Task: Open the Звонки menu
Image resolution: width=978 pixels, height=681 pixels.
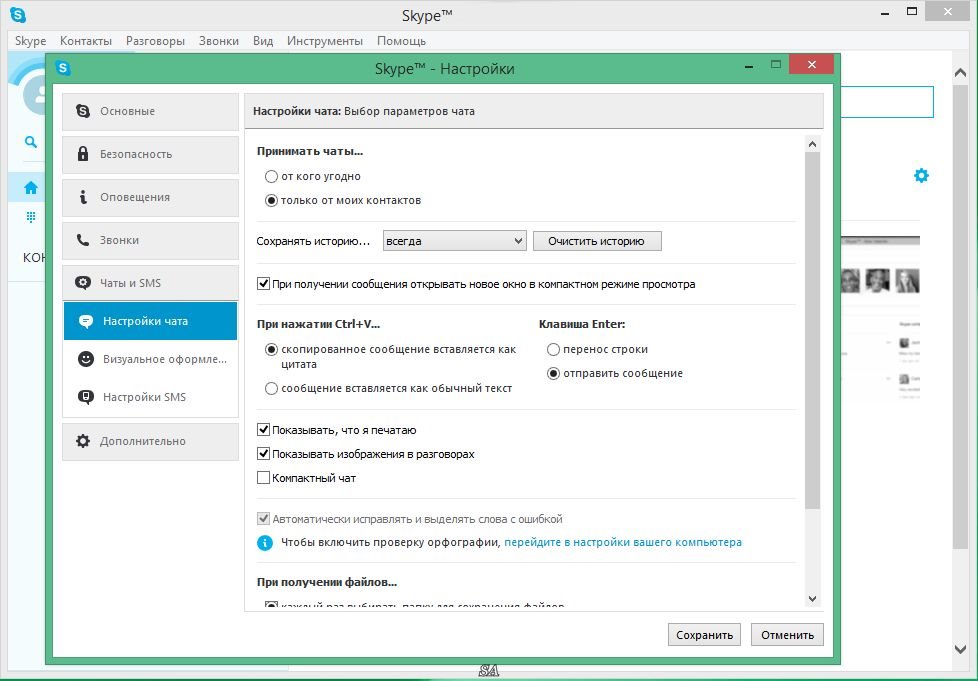Action: click(219, 41)
